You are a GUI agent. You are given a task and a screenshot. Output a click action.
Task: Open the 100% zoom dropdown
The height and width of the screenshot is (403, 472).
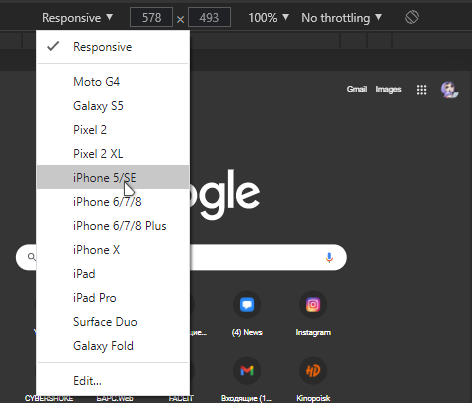pos(268,18)
